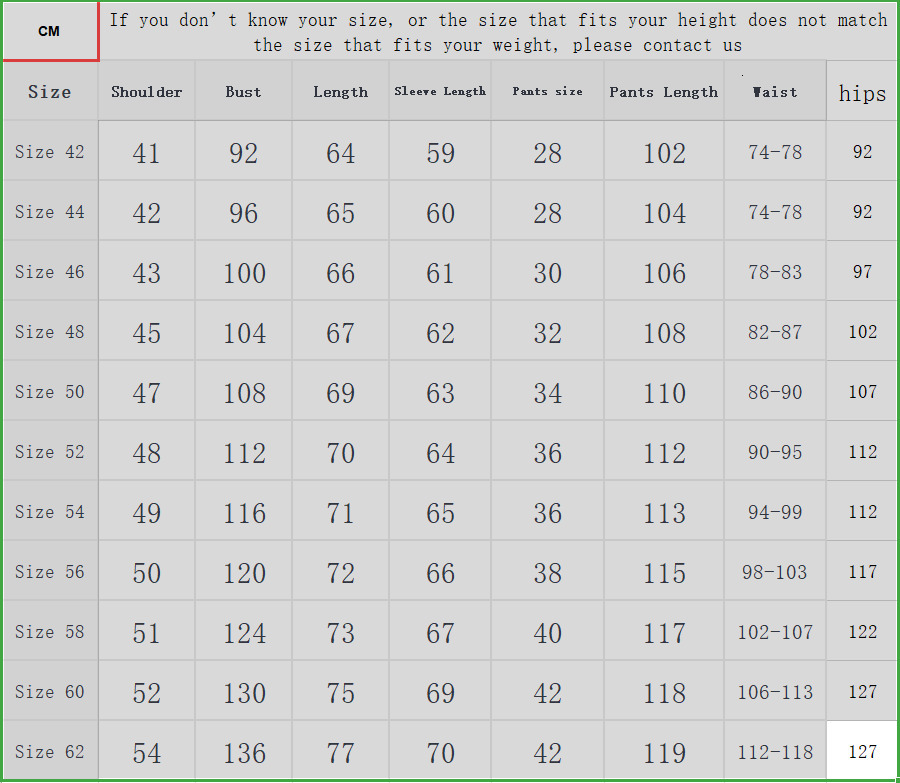Screen dimensions: 900x783
Task: Click the hips column header
Action: [x=862, y=93]
